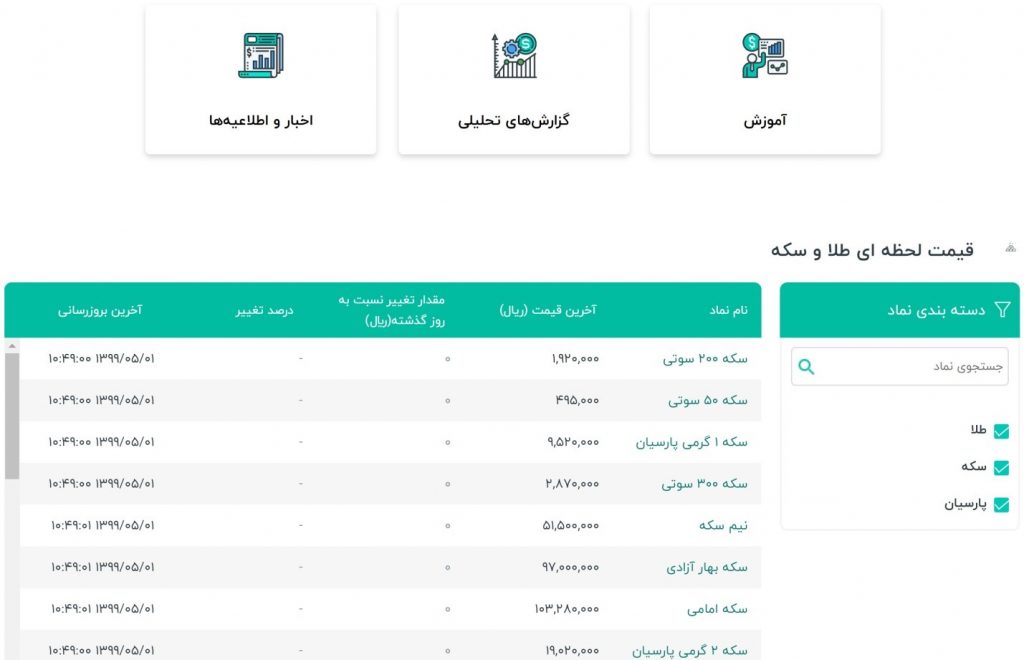1024x660 pixels.
Task: Click the آخرین بروزرسانی column header
Action: [100, 310]
